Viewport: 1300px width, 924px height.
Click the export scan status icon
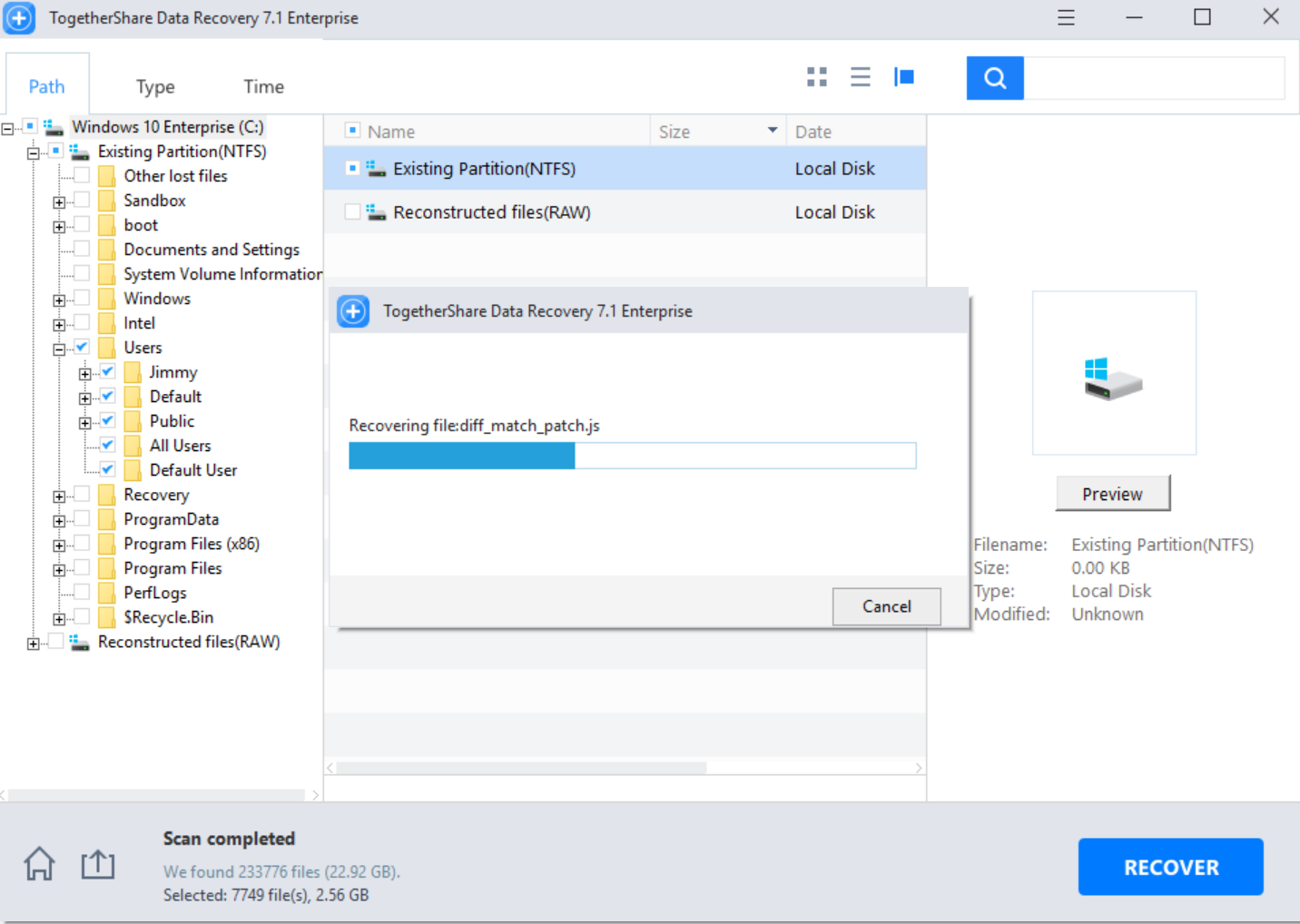pos(98,864)
